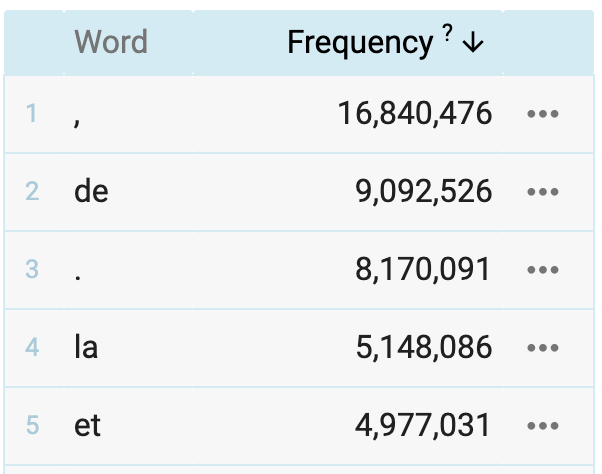Select the comma entry in the Word column
This screenshot has width=602, height=474.
[x=77, y=122]
